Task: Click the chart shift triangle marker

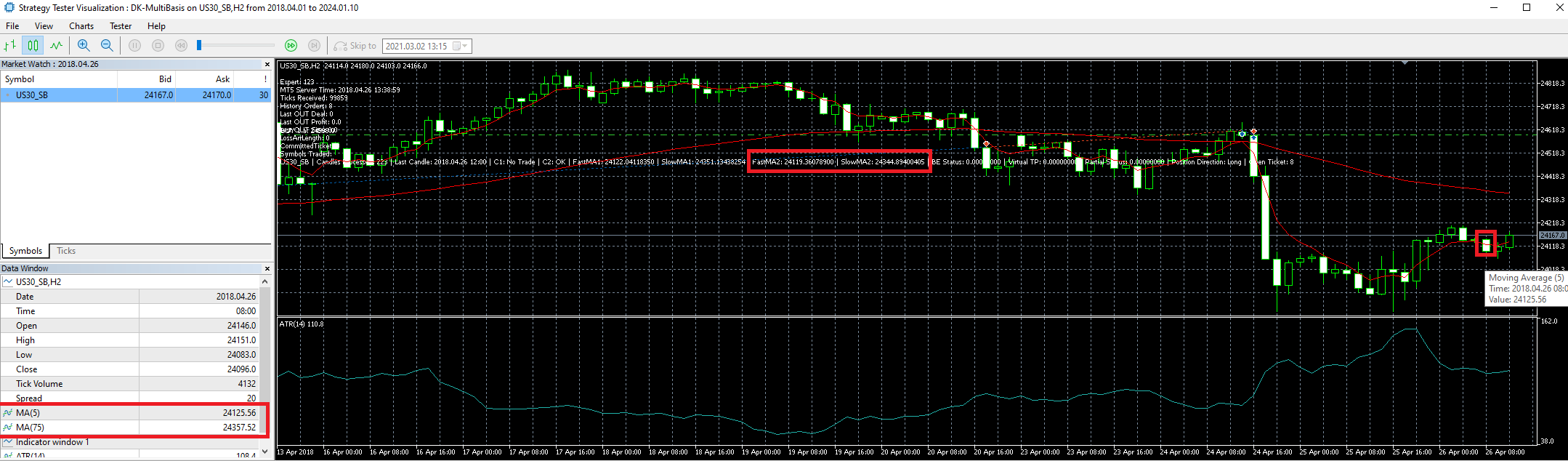Action: pyautogui.click(x=1405, y=63)
